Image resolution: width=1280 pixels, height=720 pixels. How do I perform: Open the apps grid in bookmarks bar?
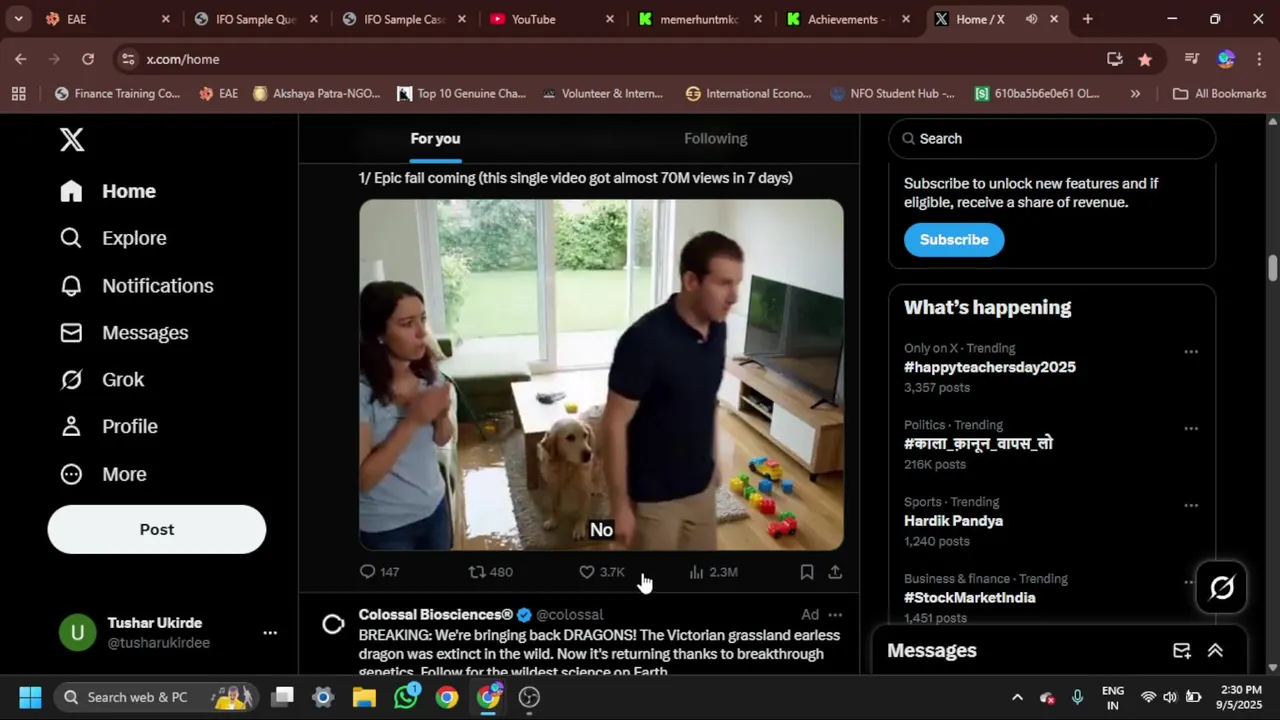(x=18, y=94)
